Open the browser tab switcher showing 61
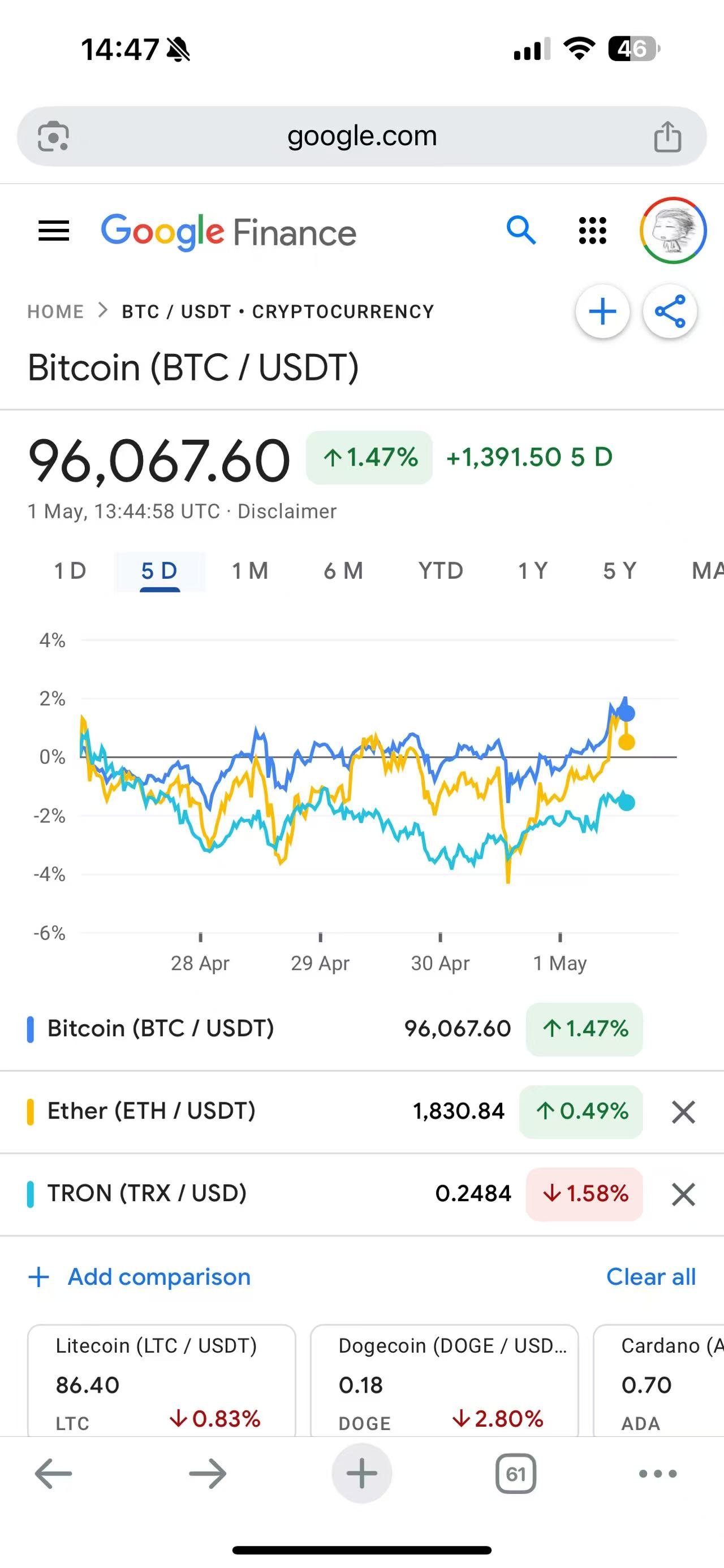 [x=515, y=1474]
